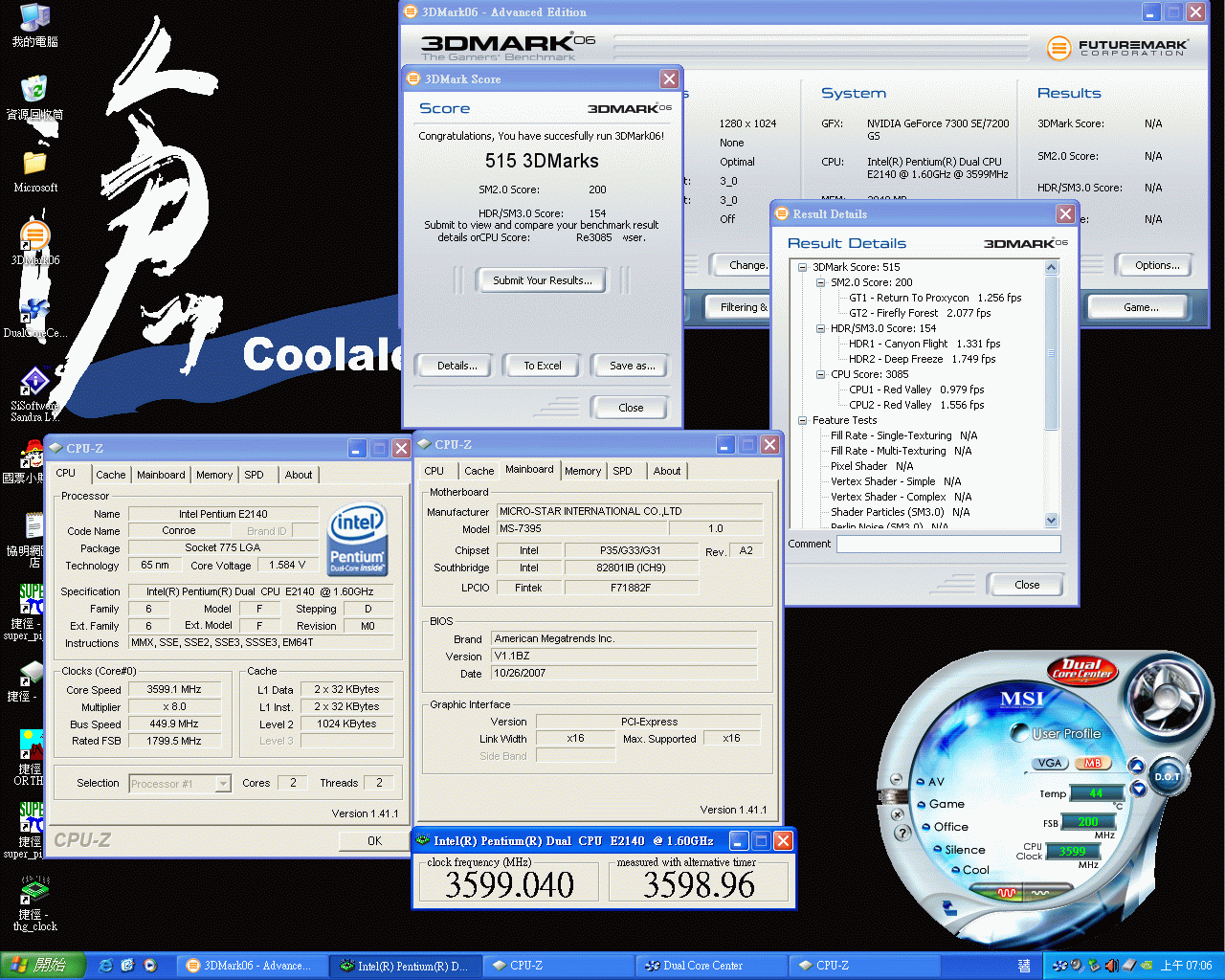
Task: Select GT1 - Return To Proxycon row
Action: point(935,298)
